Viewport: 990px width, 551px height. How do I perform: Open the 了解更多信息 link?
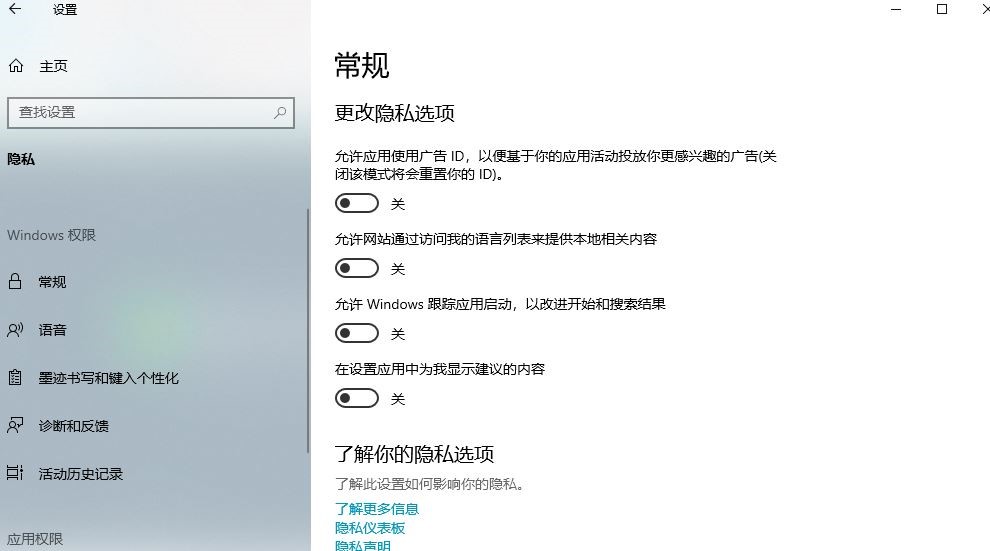coord(377,509)
